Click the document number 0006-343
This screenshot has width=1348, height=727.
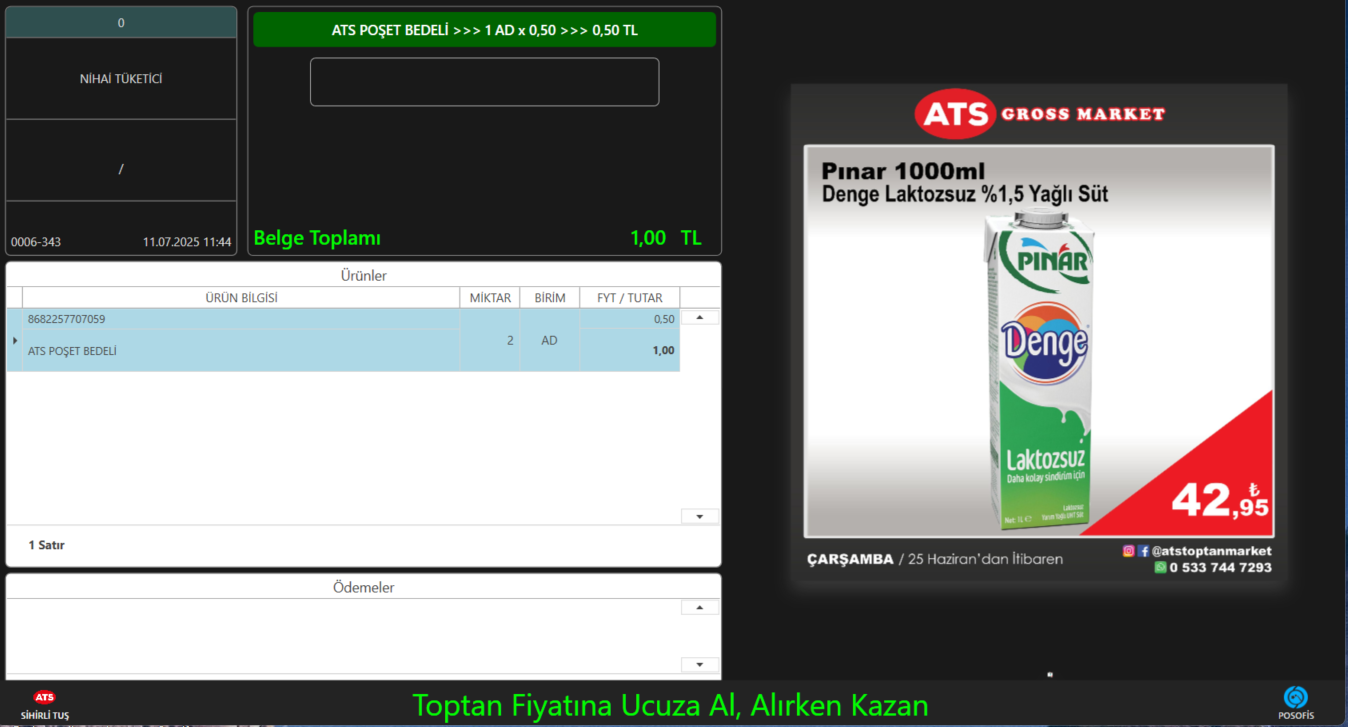(36, 242)
